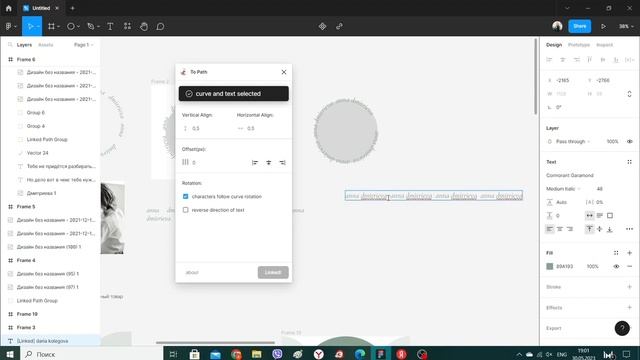This screenshot has height=360, width=640.
Task: Open text type details three dots
Action: [x=629, y=229]
